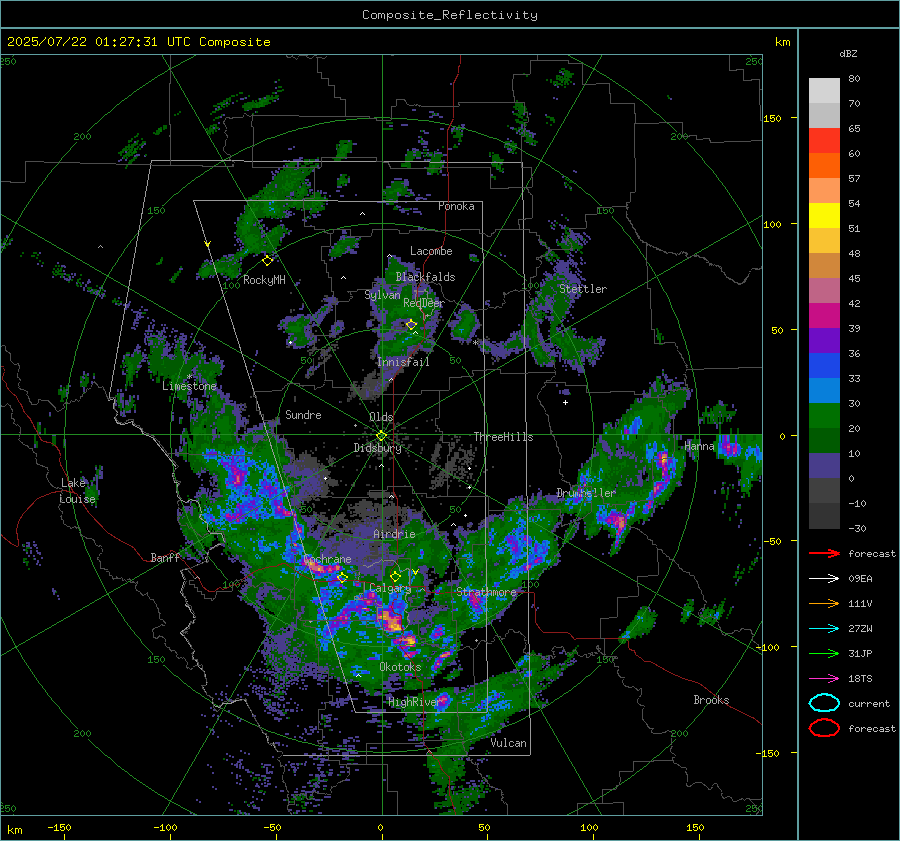This screenshot has width=900, height=841.
Task: Click the 111V legend text
Action: [860, 603]
